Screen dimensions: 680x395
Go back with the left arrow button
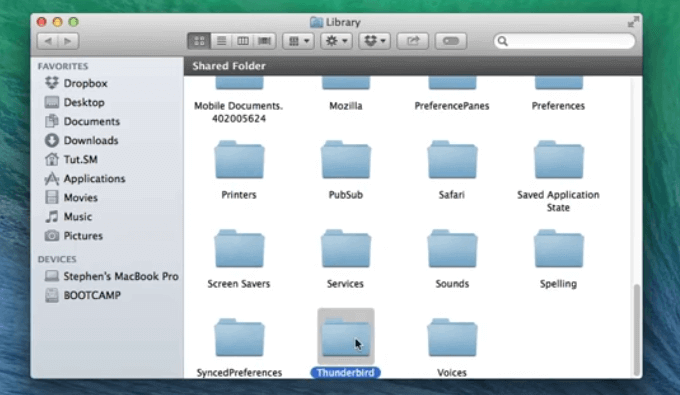(x=48, y=41)
